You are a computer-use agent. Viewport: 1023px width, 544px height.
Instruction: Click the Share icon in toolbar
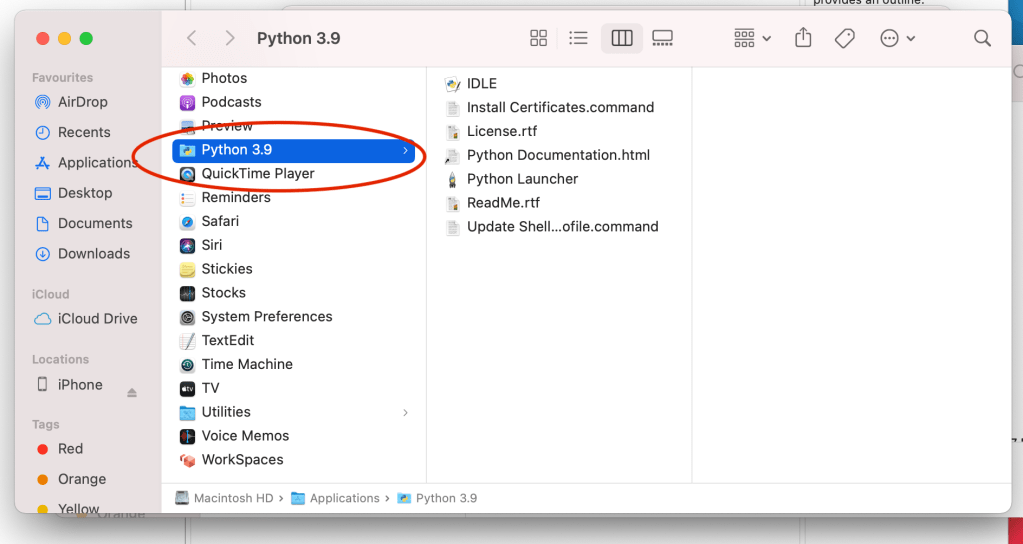(803, 38)
